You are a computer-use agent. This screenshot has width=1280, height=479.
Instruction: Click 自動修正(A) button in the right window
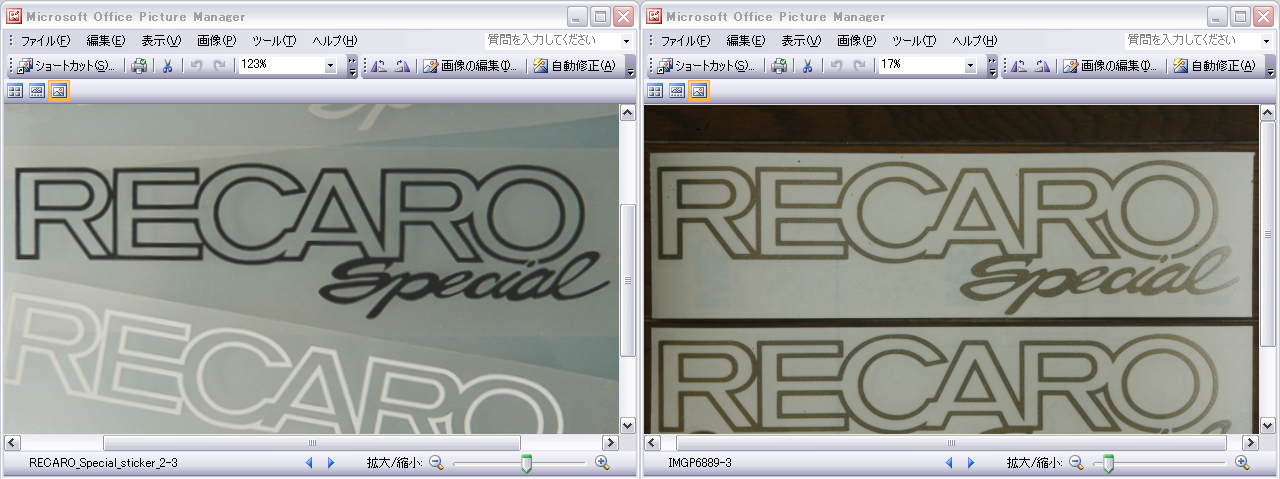click(x=1216, y=66)
